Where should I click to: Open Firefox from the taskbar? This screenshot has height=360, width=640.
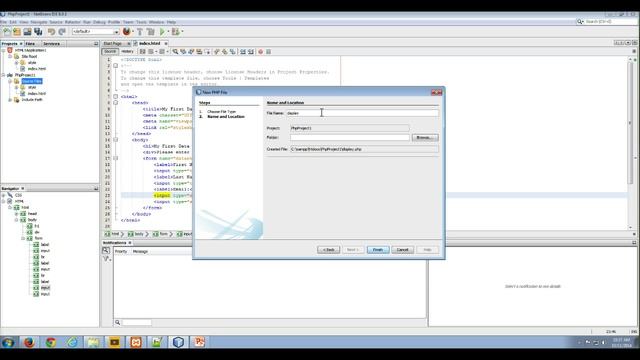[29, 342]
